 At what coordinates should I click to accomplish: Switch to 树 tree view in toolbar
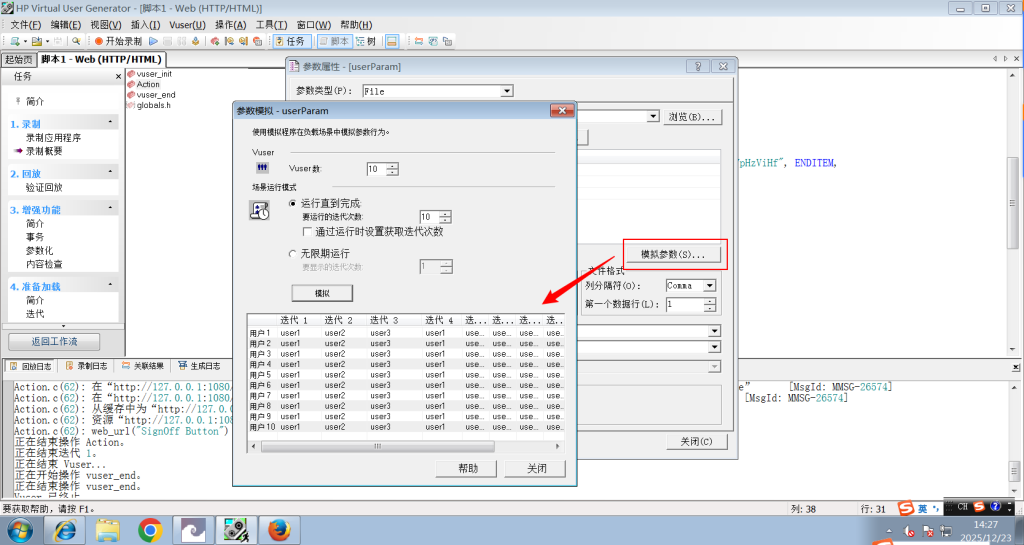point(365,41)
